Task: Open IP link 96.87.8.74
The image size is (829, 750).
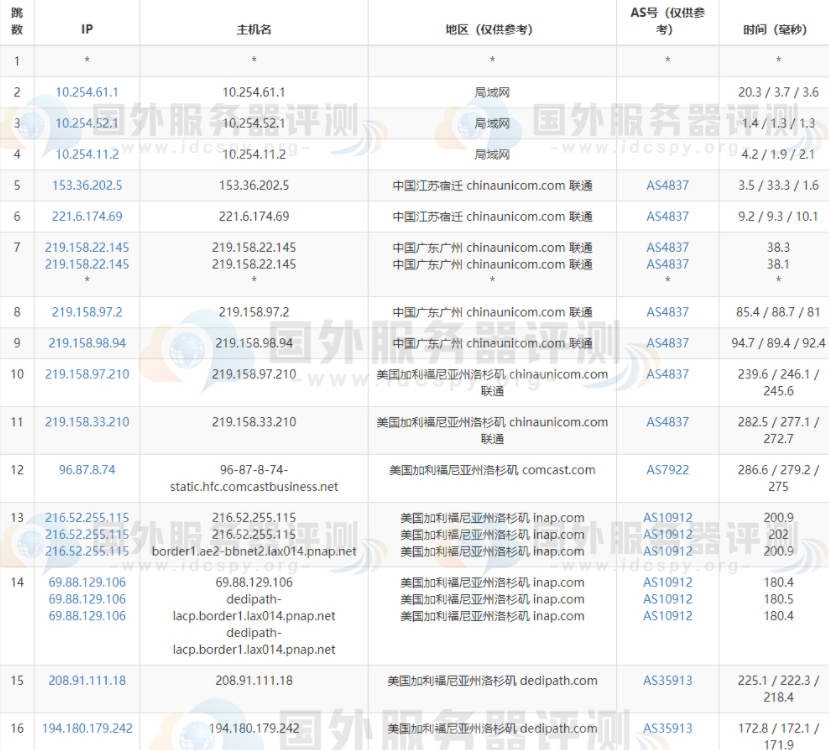Action: tap(87, 470)
